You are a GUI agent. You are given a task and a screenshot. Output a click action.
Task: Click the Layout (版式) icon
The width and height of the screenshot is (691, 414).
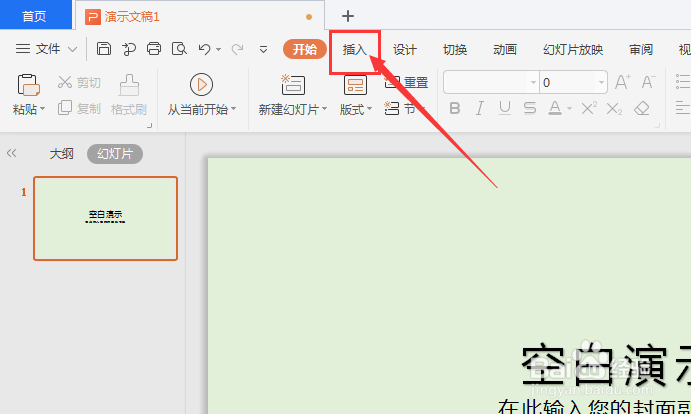click(355, 85)
